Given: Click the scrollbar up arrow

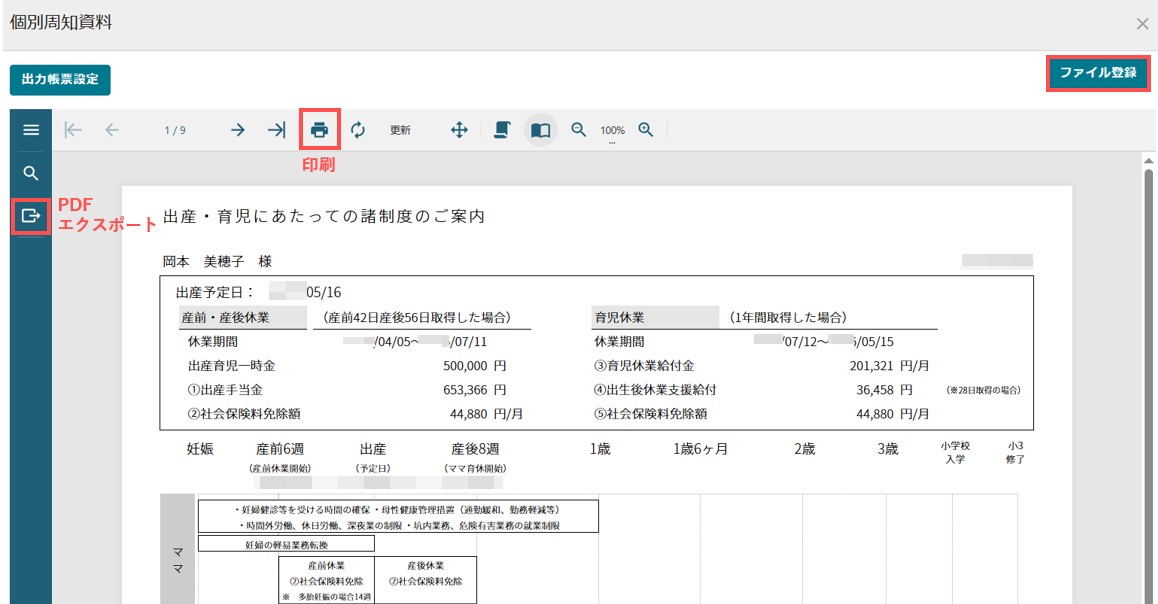Looking at the screenshot, I should pyautogui.click(x=1148, y=160).
